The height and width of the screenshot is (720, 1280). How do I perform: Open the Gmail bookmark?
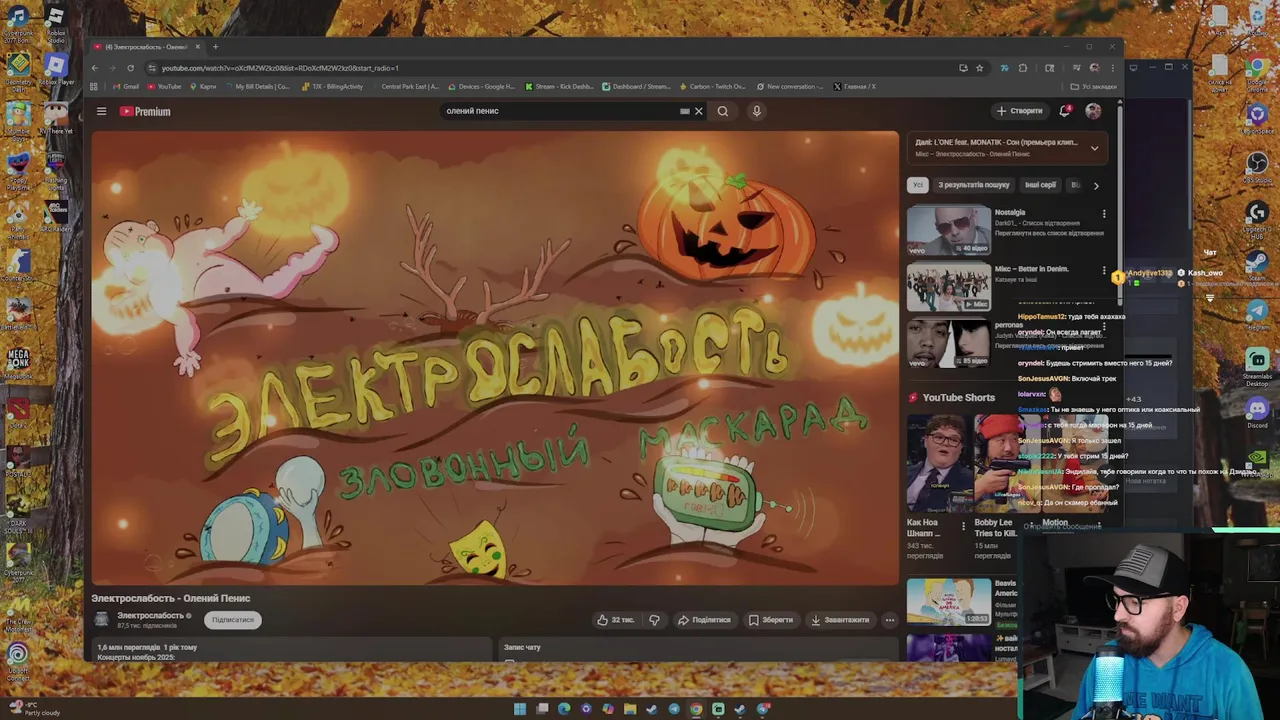126,87
